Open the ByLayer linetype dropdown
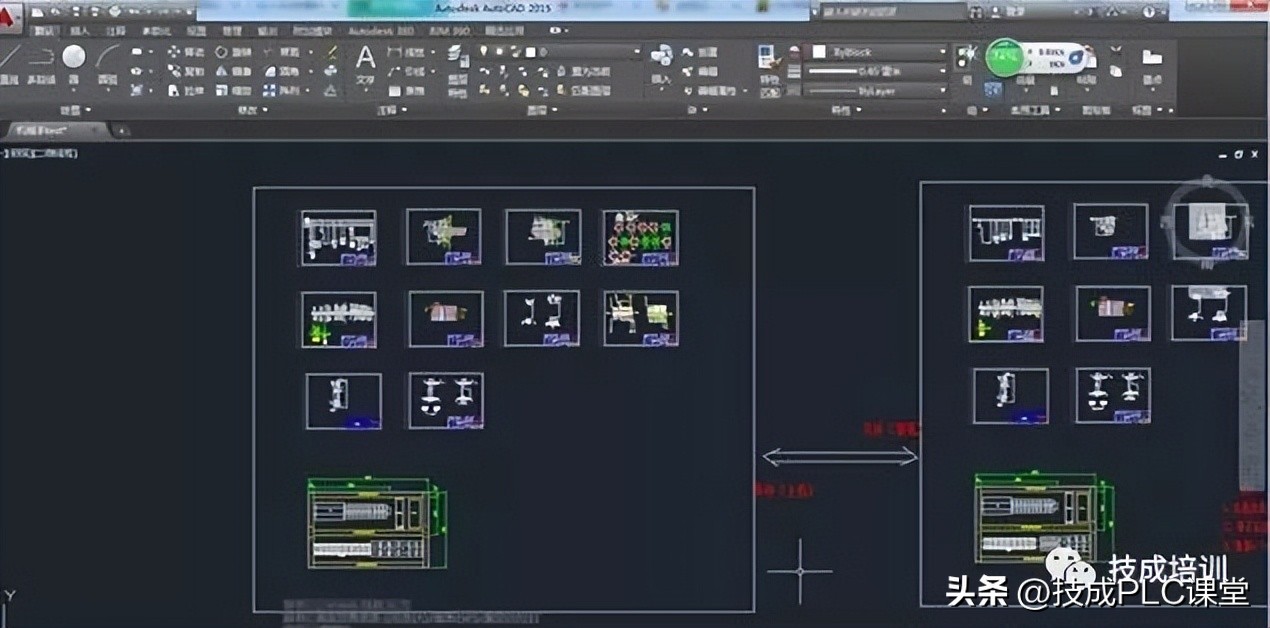1270x628 pixels. tap(942, 91)
